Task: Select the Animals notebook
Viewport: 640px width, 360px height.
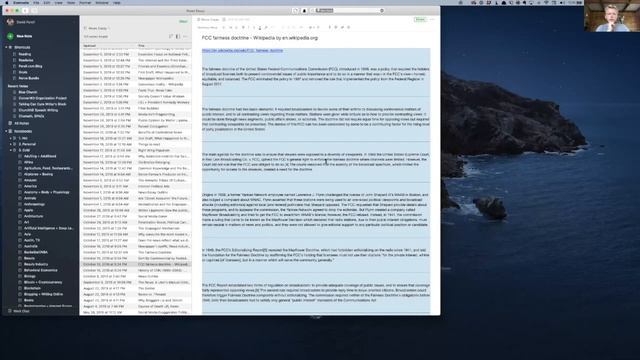Action: pos(30,198)
